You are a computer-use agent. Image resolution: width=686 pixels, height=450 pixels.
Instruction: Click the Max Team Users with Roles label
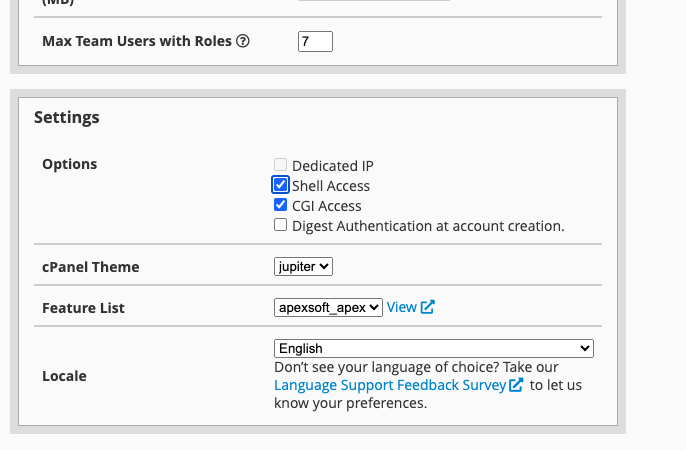[x=137, y=41]
